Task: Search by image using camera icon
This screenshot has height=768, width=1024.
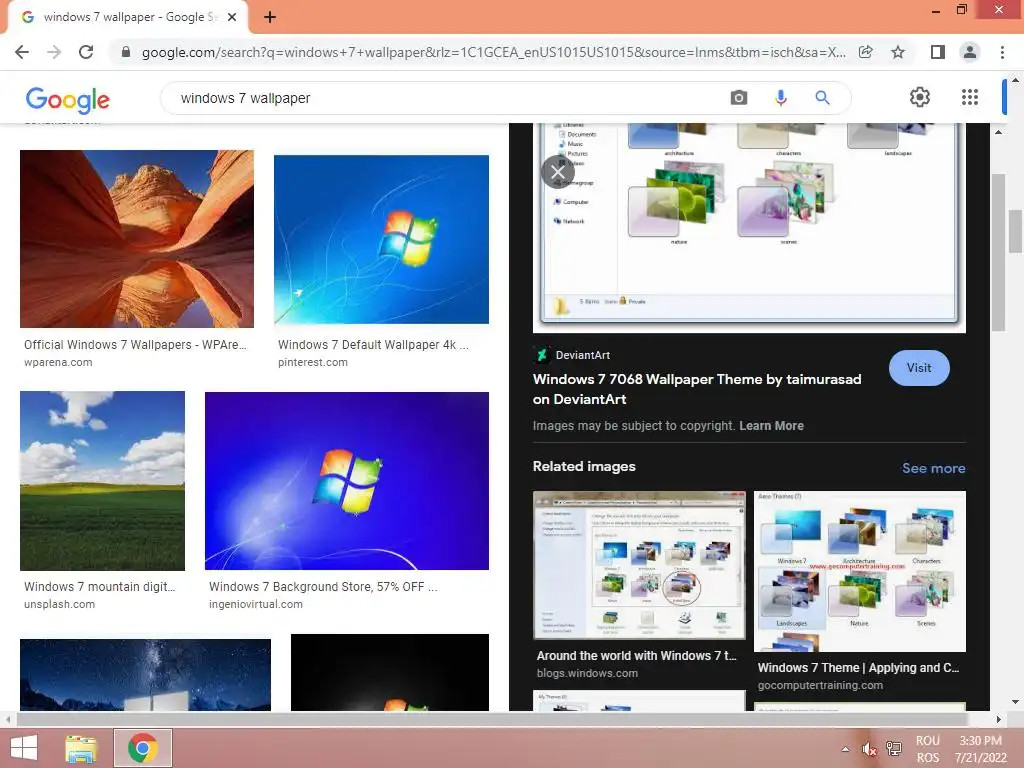Action: [x=739, y=98]
